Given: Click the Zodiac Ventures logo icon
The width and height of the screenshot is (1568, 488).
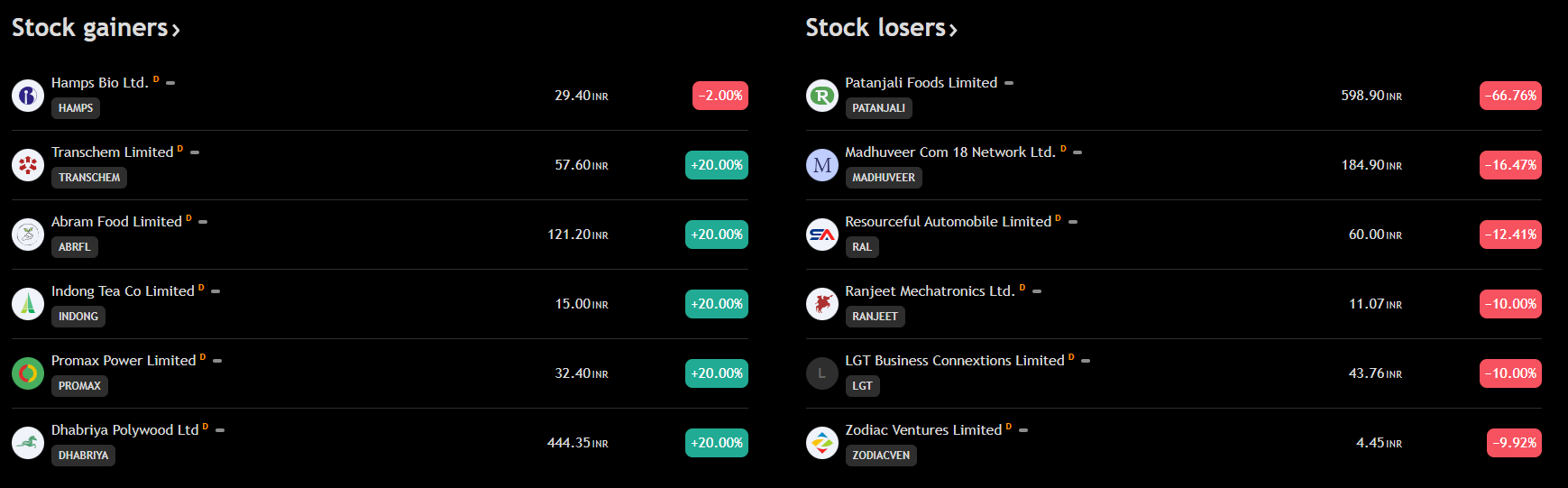Looking at the screenshot, I should pos(822,443).
